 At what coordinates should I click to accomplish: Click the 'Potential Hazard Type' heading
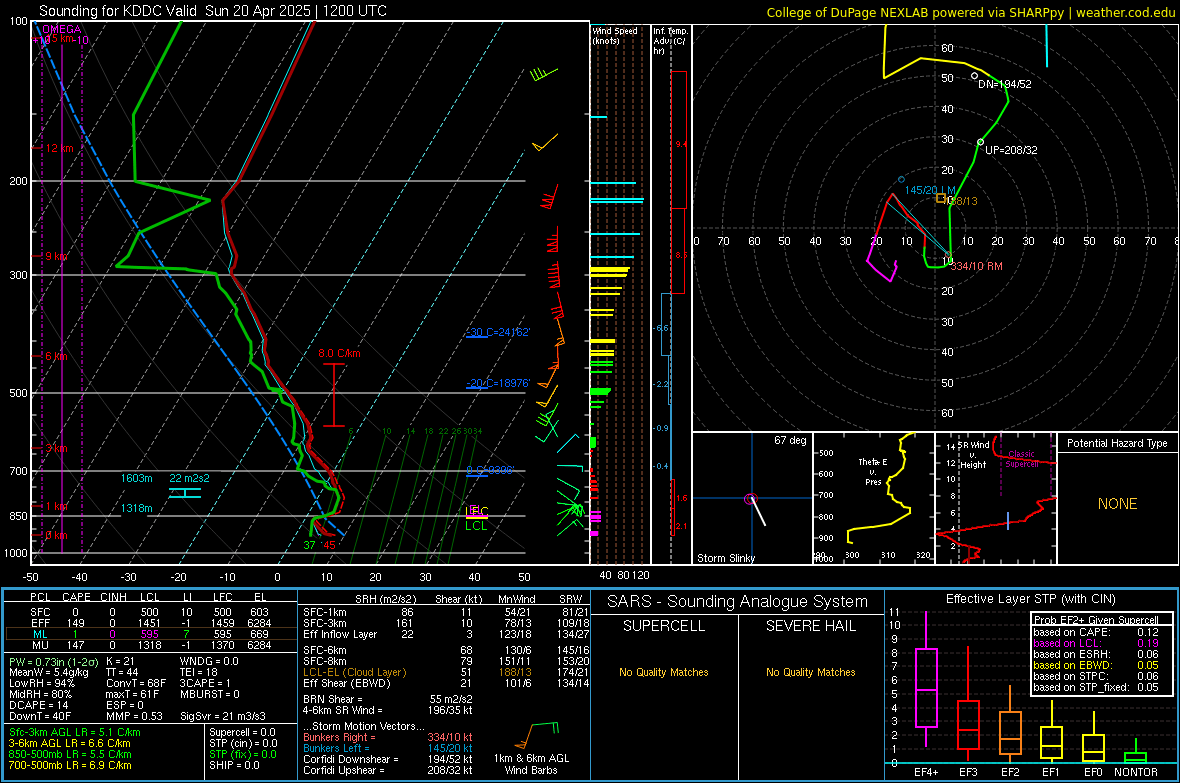pyautogui.click(x=1117, y=443)
